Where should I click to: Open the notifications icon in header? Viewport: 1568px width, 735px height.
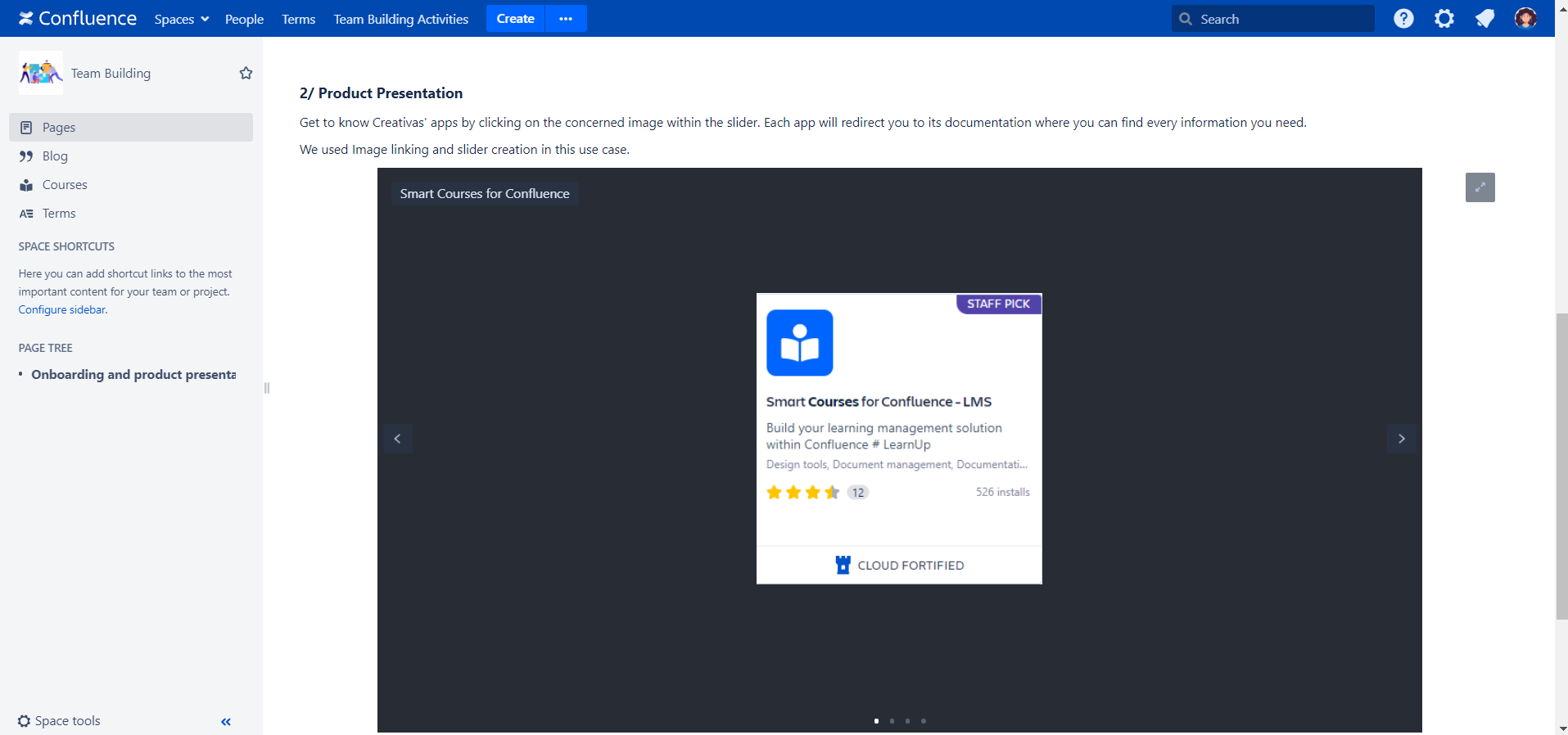1484,18
